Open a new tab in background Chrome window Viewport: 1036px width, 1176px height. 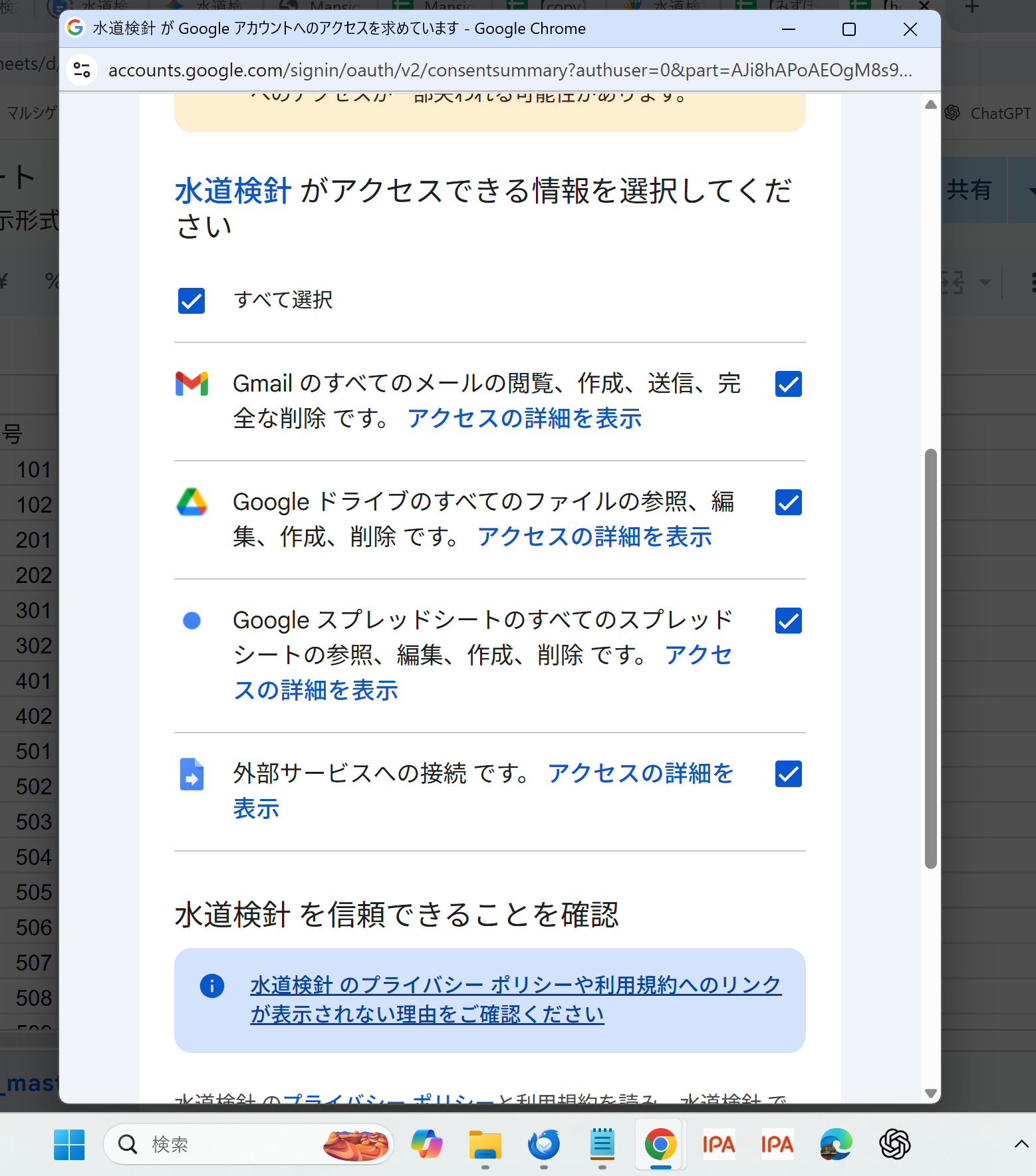[x=972, y=8]
